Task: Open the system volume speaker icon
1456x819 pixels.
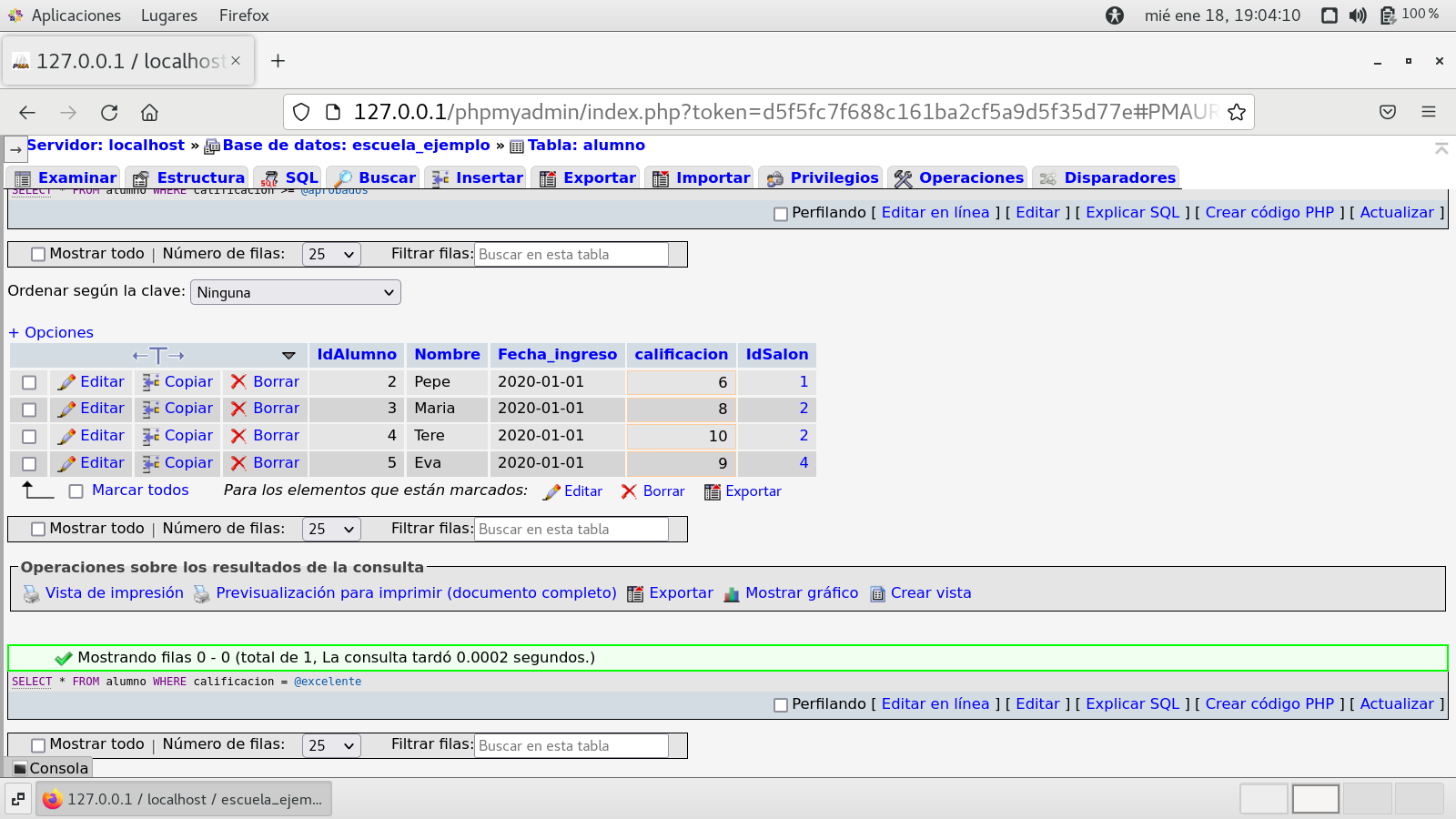Action: point(1357,15)
